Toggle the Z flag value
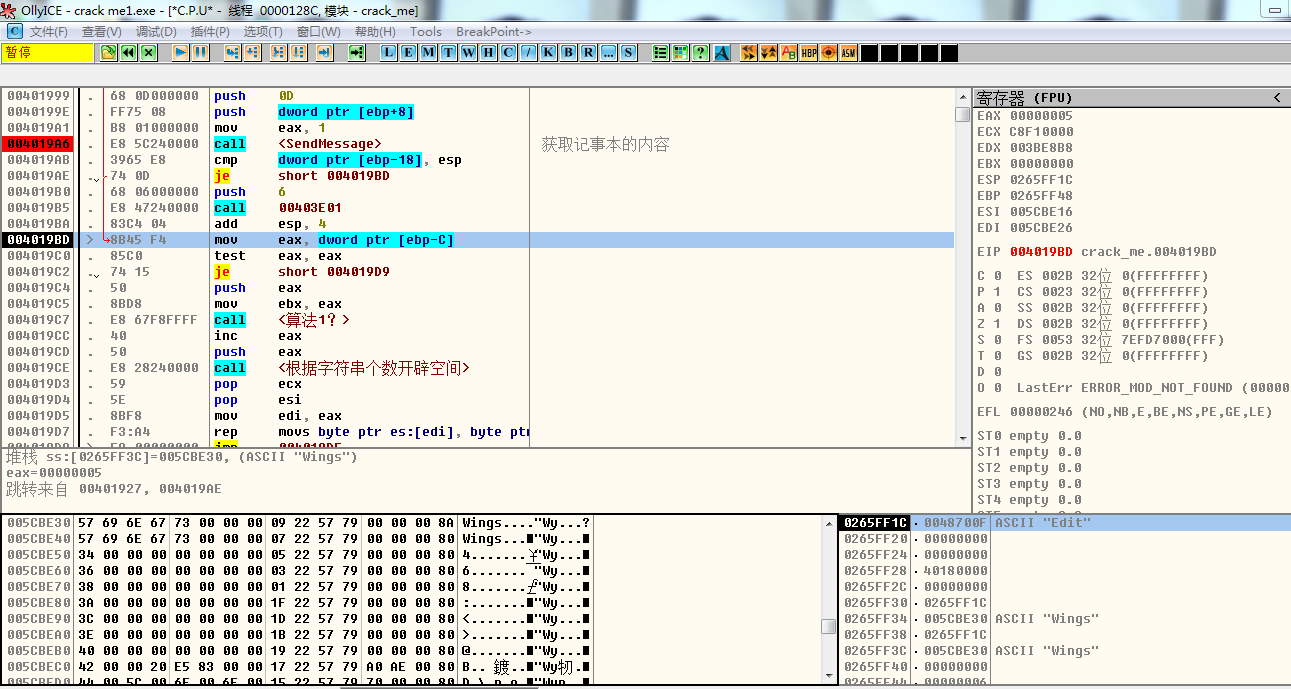Viewport: 1291px width, 689px height. (x=997, y=324)
